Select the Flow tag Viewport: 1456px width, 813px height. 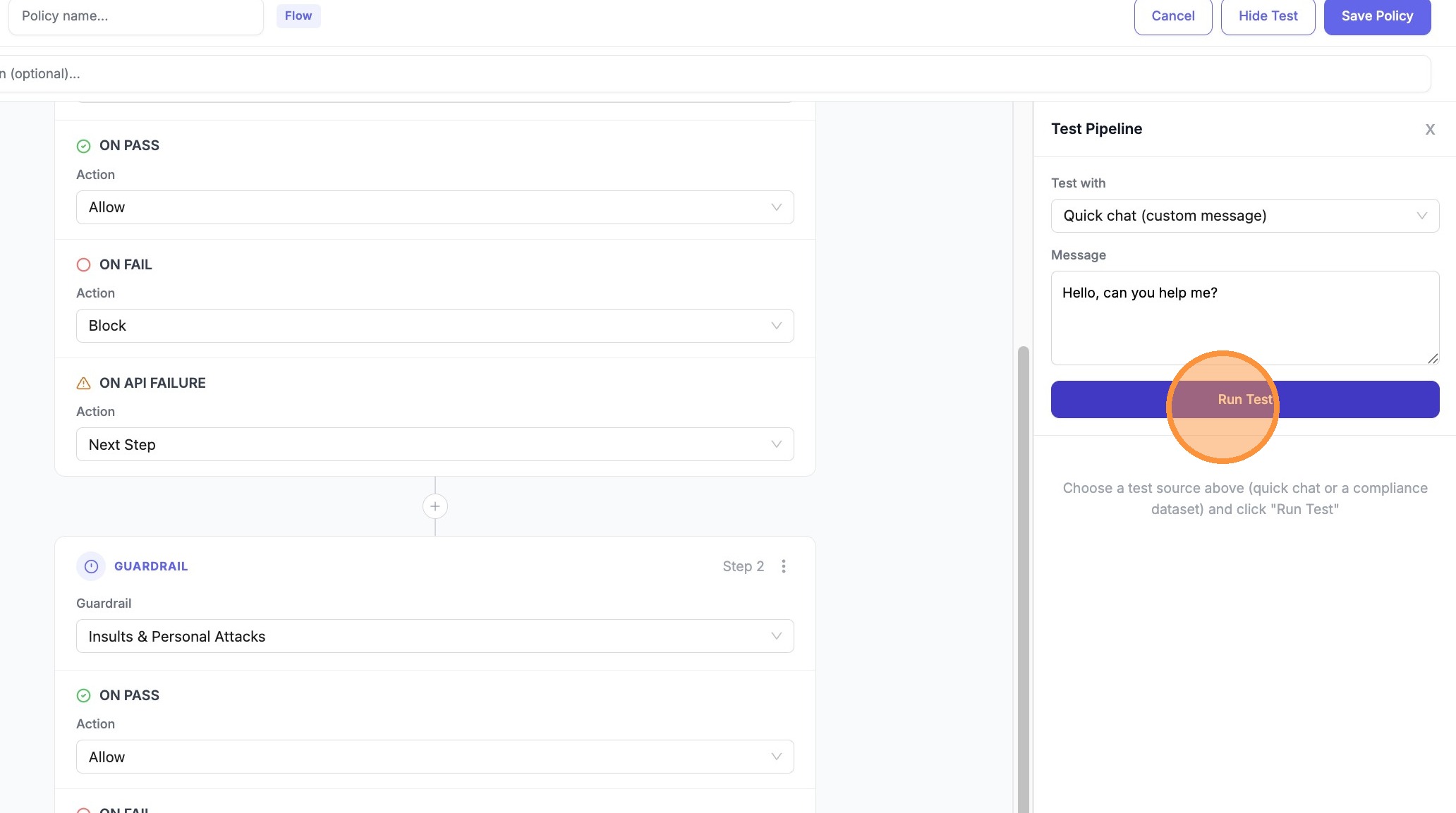[298, 16]
